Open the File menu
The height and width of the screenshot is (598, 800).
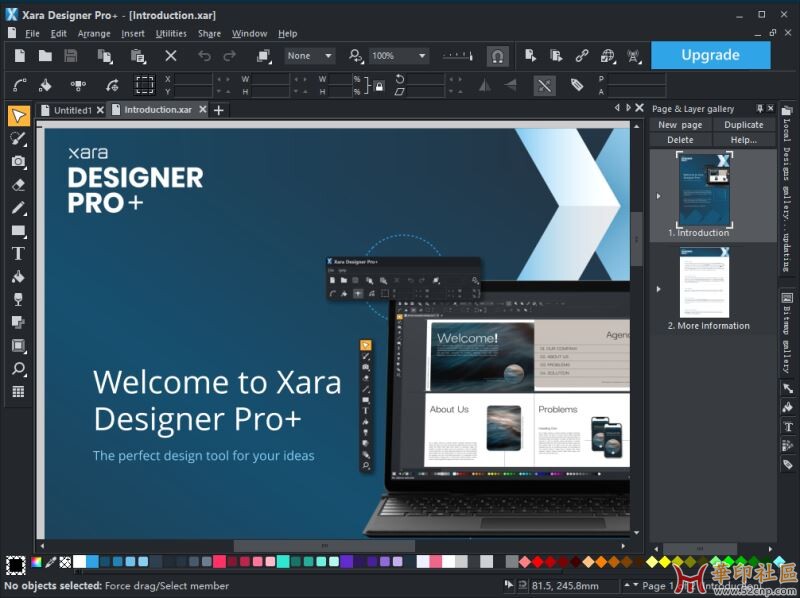pos(32,34)
